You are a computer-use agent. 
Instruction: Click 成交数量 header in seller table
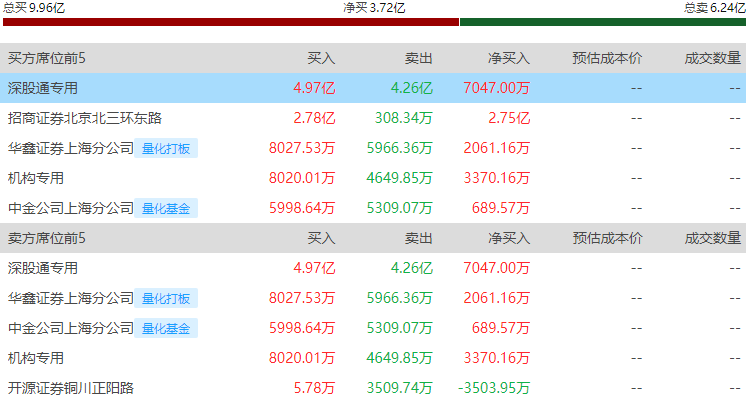pyautogui.click(x=713, y=238)
